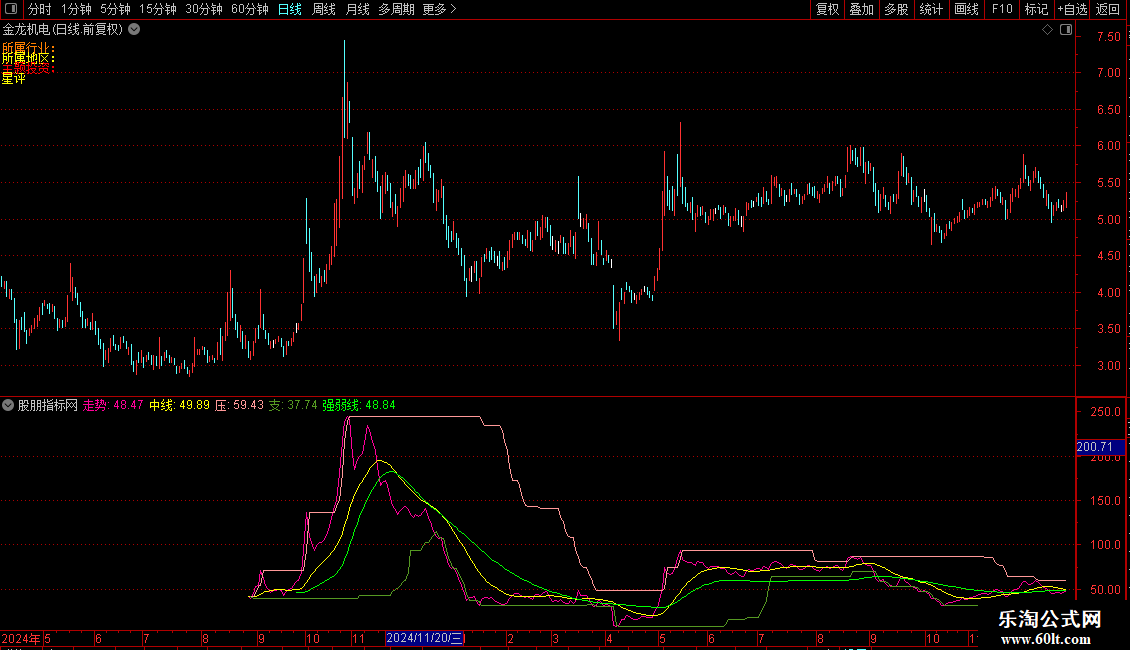1130x650 pixels.
Task: Click the 走势: 48.47 value
Action: 113,405
